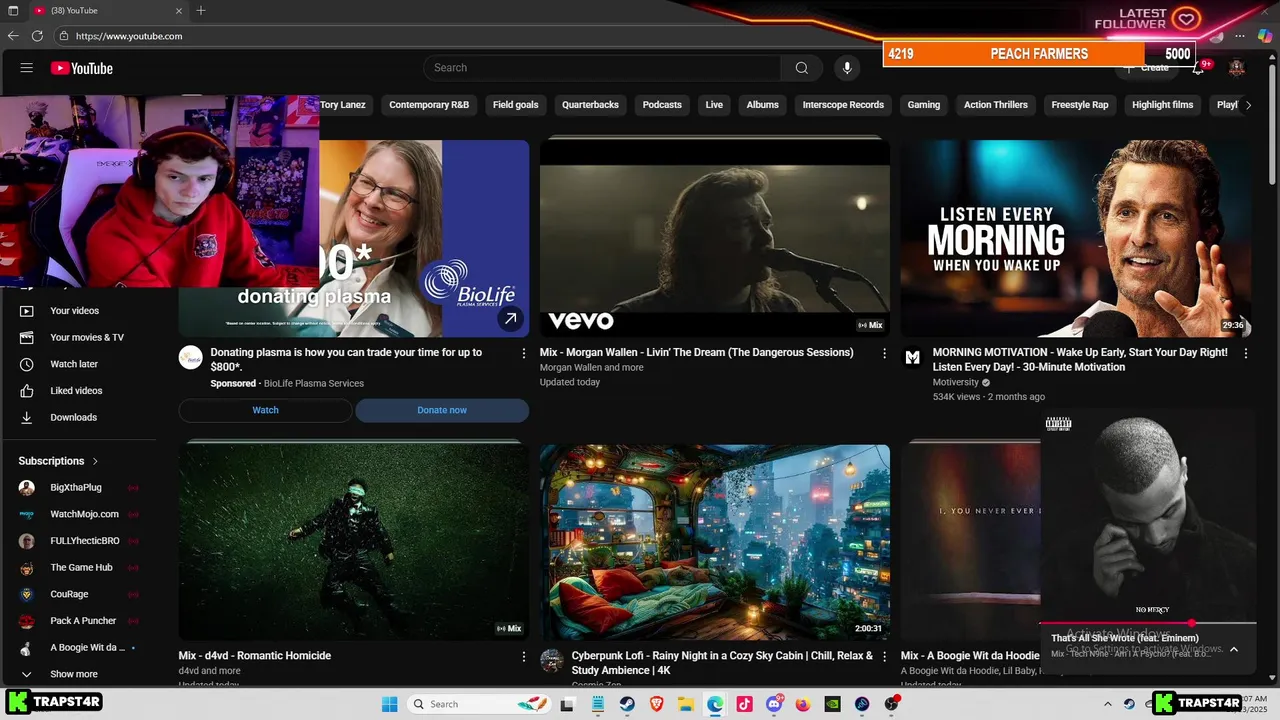Select the Gaming chip
The height and width of the screenshot is (720, 1280).
coord(924,105)
